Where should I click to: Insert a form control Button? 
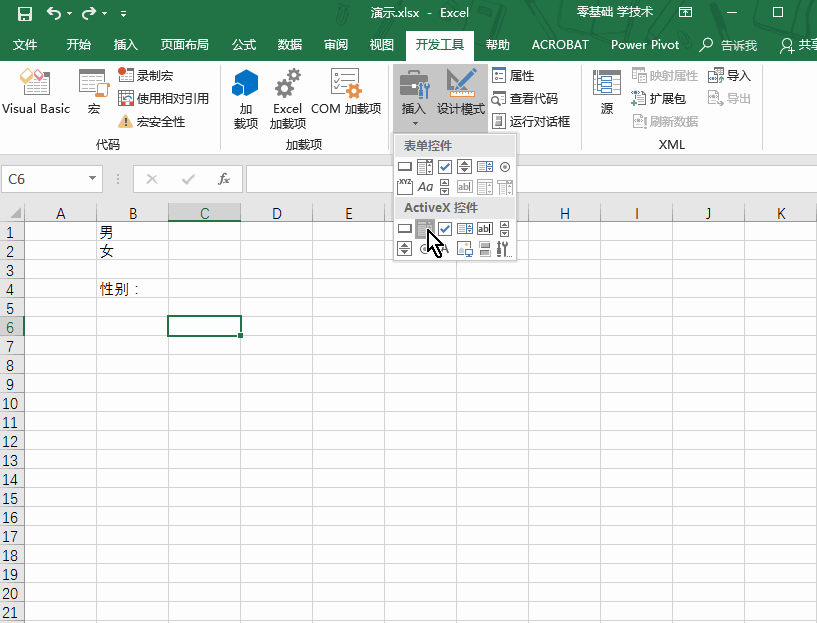click(405, 167)
